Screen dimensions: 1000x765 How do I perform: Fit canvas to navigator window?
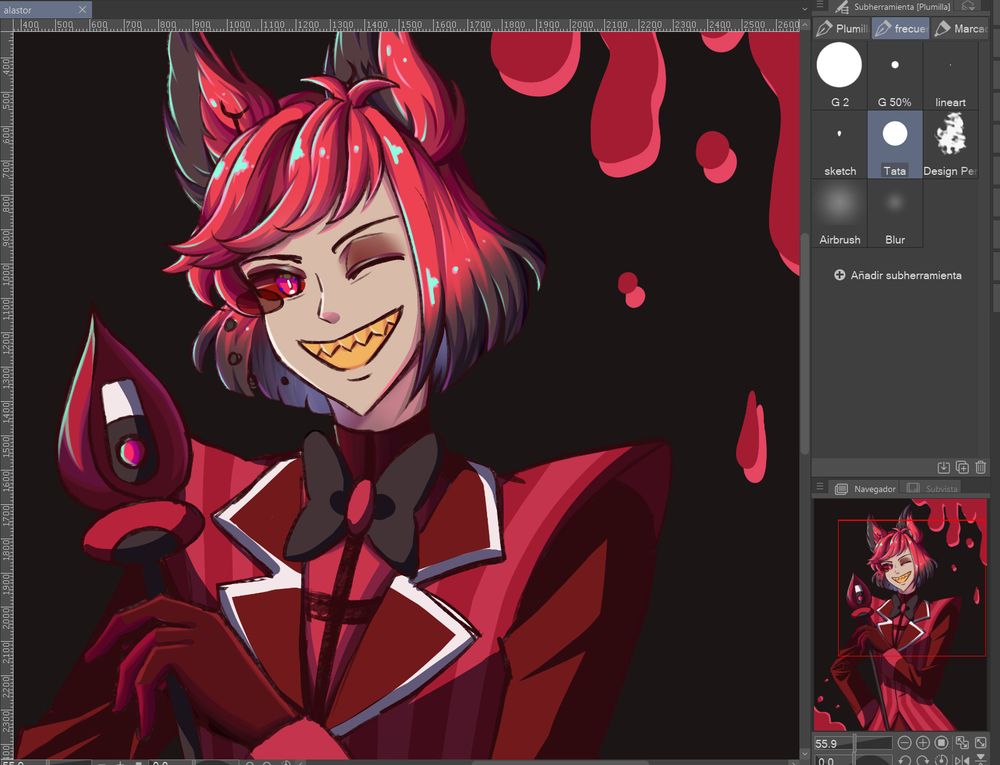962,743
